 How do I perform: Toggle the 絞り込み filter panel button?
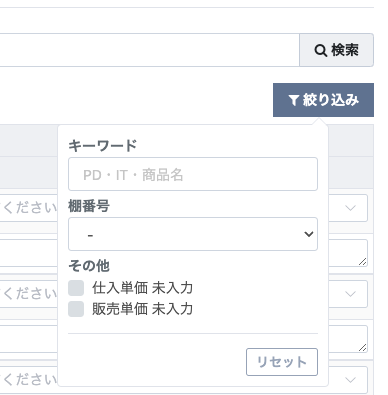(x=323, y=100)
